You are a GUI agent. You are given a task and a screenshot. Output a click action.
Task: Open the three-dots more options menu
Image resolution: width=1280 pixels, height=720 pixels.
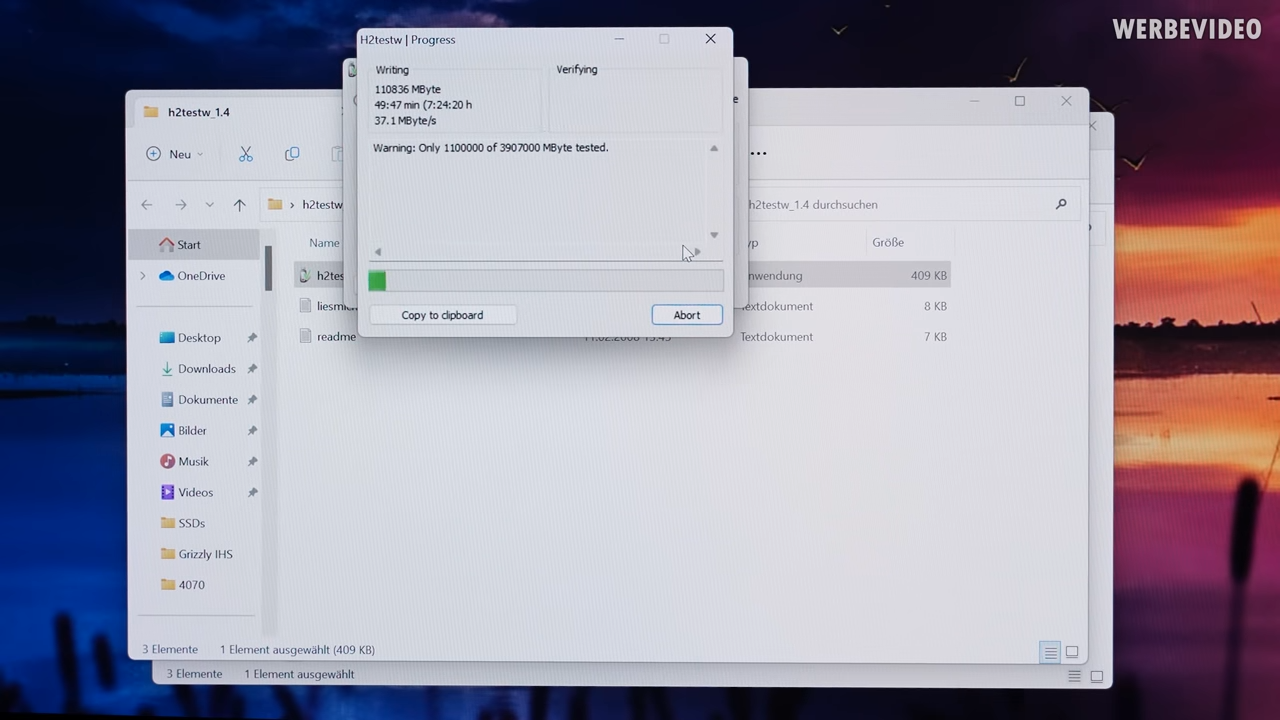(758, 154)
